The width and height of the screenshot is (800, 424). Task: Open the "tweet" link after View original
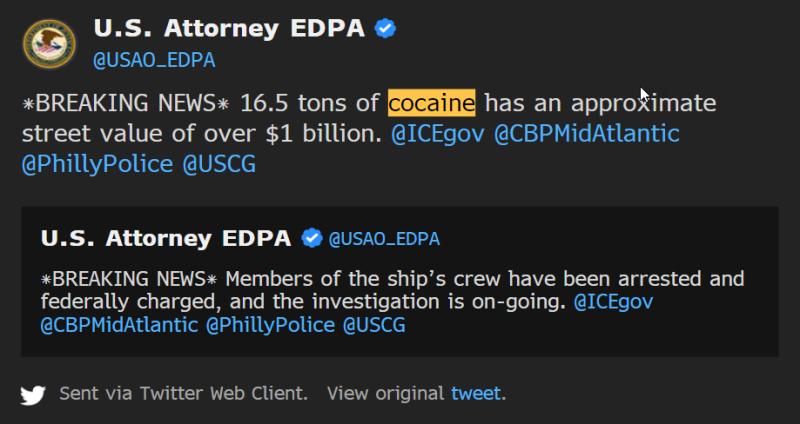476,393
